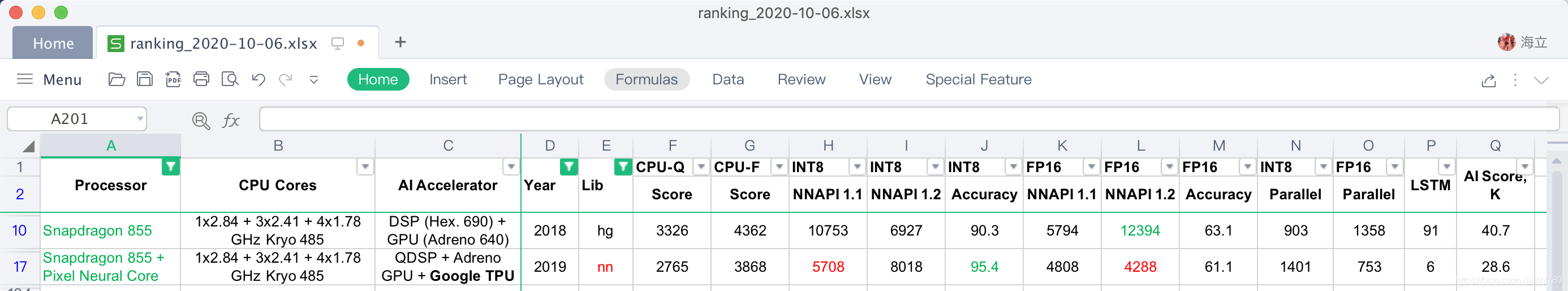Click the DSP (Hex. 690) accelerator cell
The width and height of the screenshot is (1568, 291).
[448, 230]
